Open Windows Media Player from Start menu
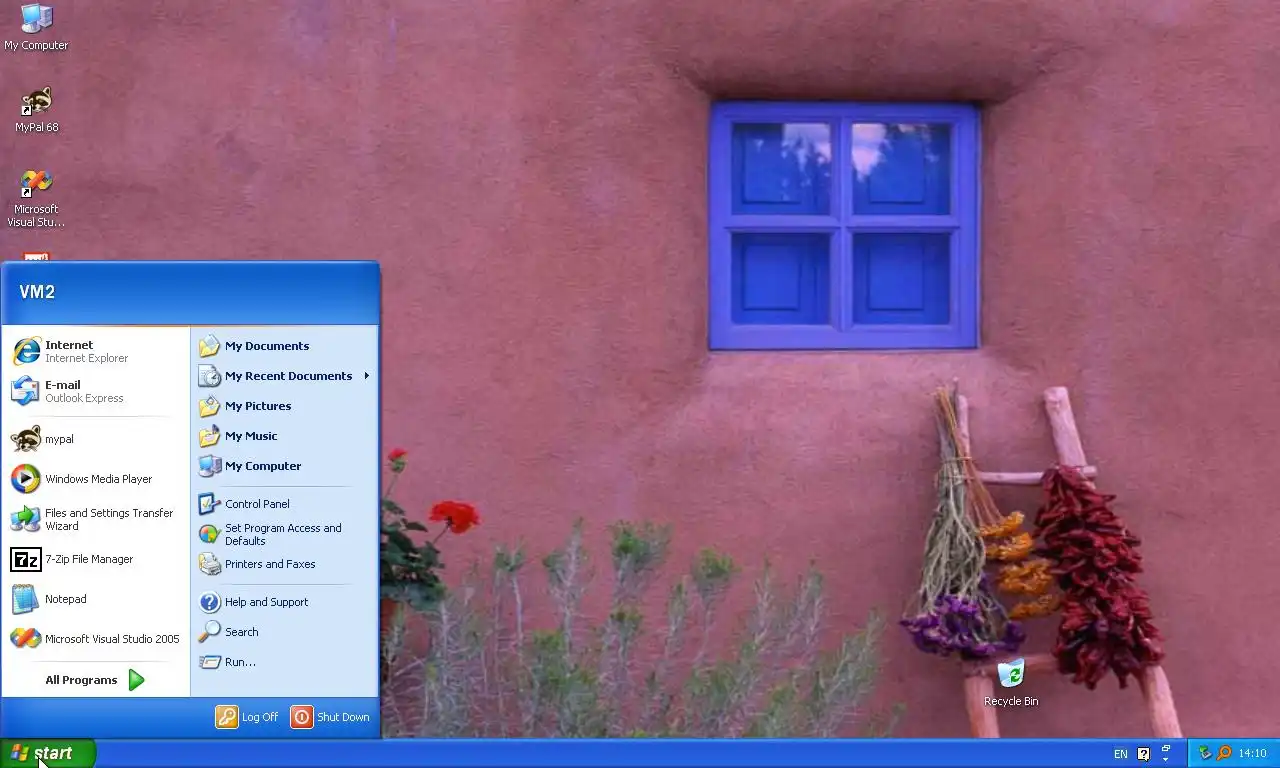Image resolution: width=1280 pixels, height=768 pixels. click(x=97, y=479)
